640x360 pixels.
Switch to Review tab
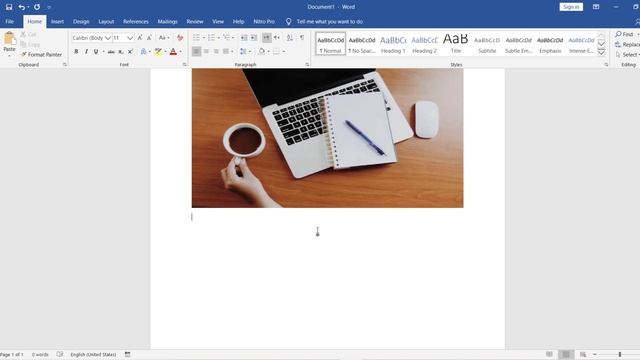coord(195,21)
